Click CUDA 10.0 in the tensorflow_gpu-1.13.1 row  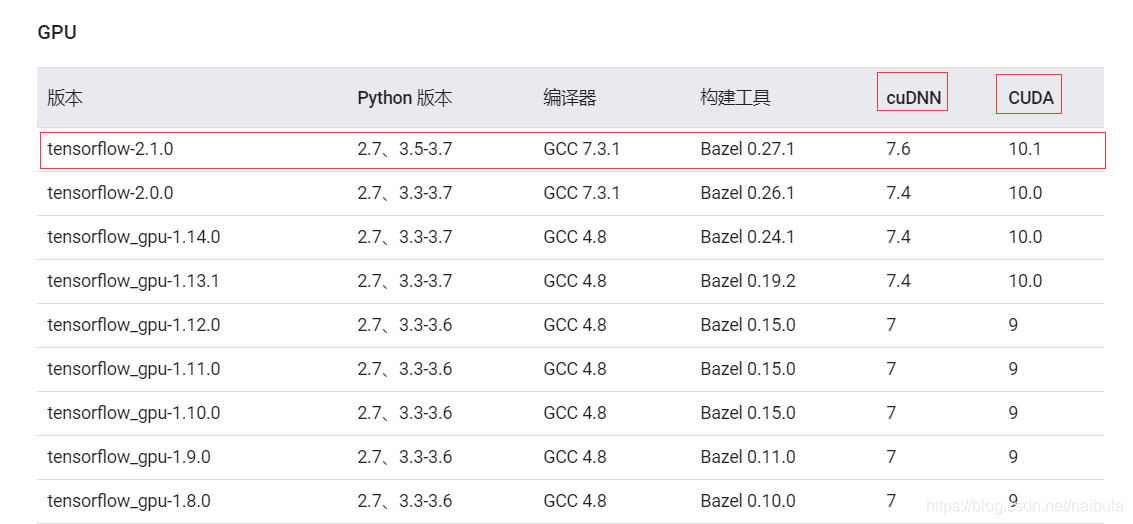tap(1025, 281)
